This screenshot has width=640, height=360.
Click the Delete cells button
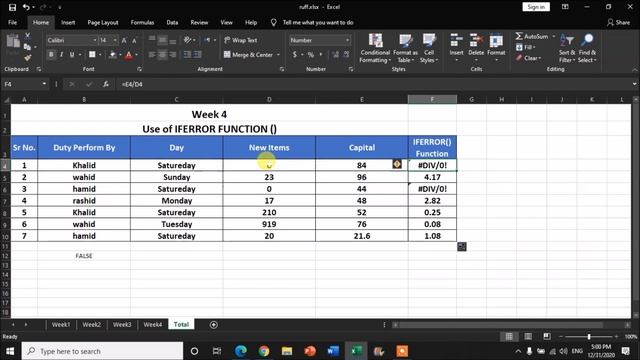tap(476, 47)
